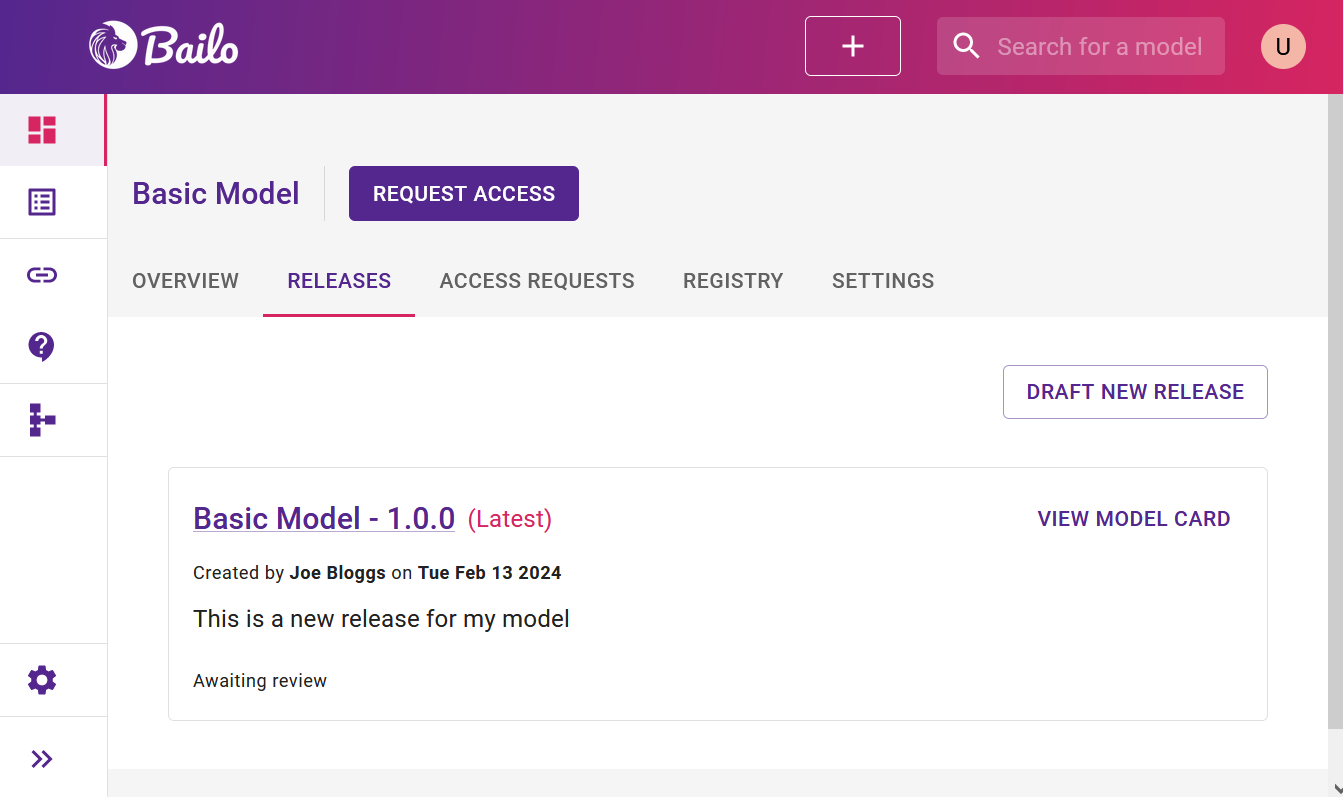The height and width of the screenshot is (797, 1343).
Task: Go to the Settings tab
Action: click(882, 281)
